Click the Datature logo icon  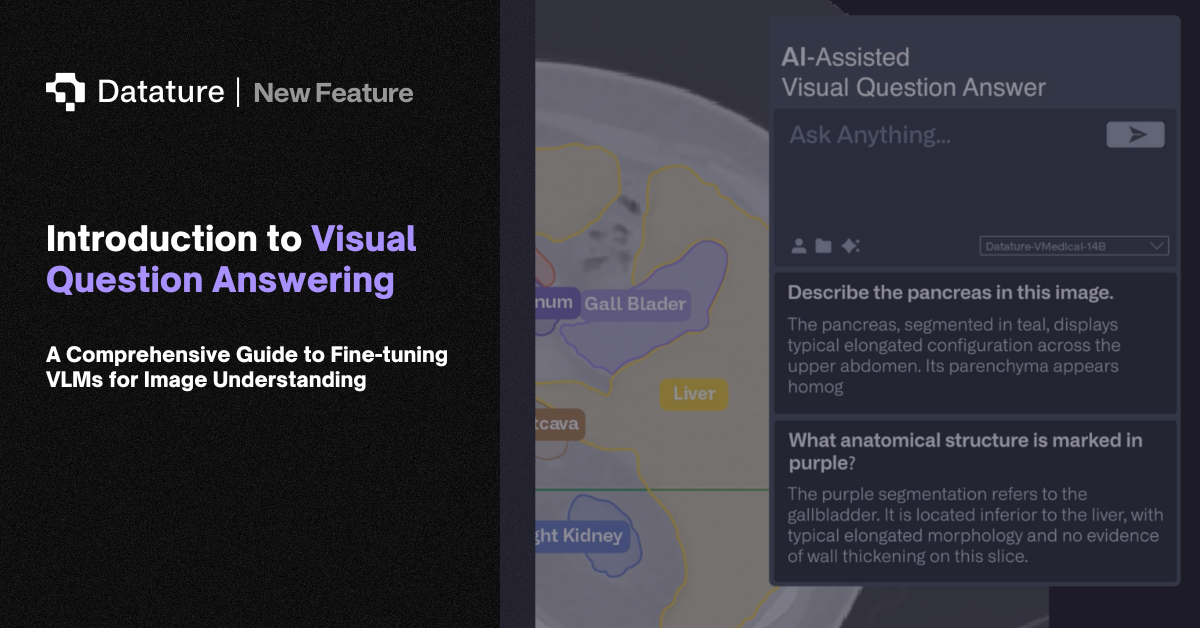click(66, 92)
